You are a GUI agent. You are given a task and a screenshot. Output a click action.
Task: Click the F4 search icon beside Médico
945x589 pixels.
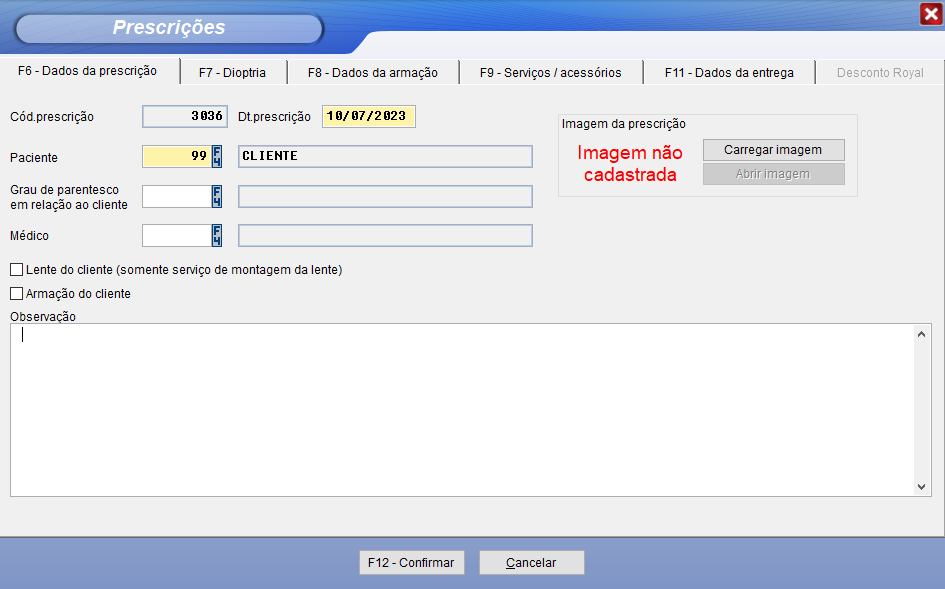tap(217, 235)
